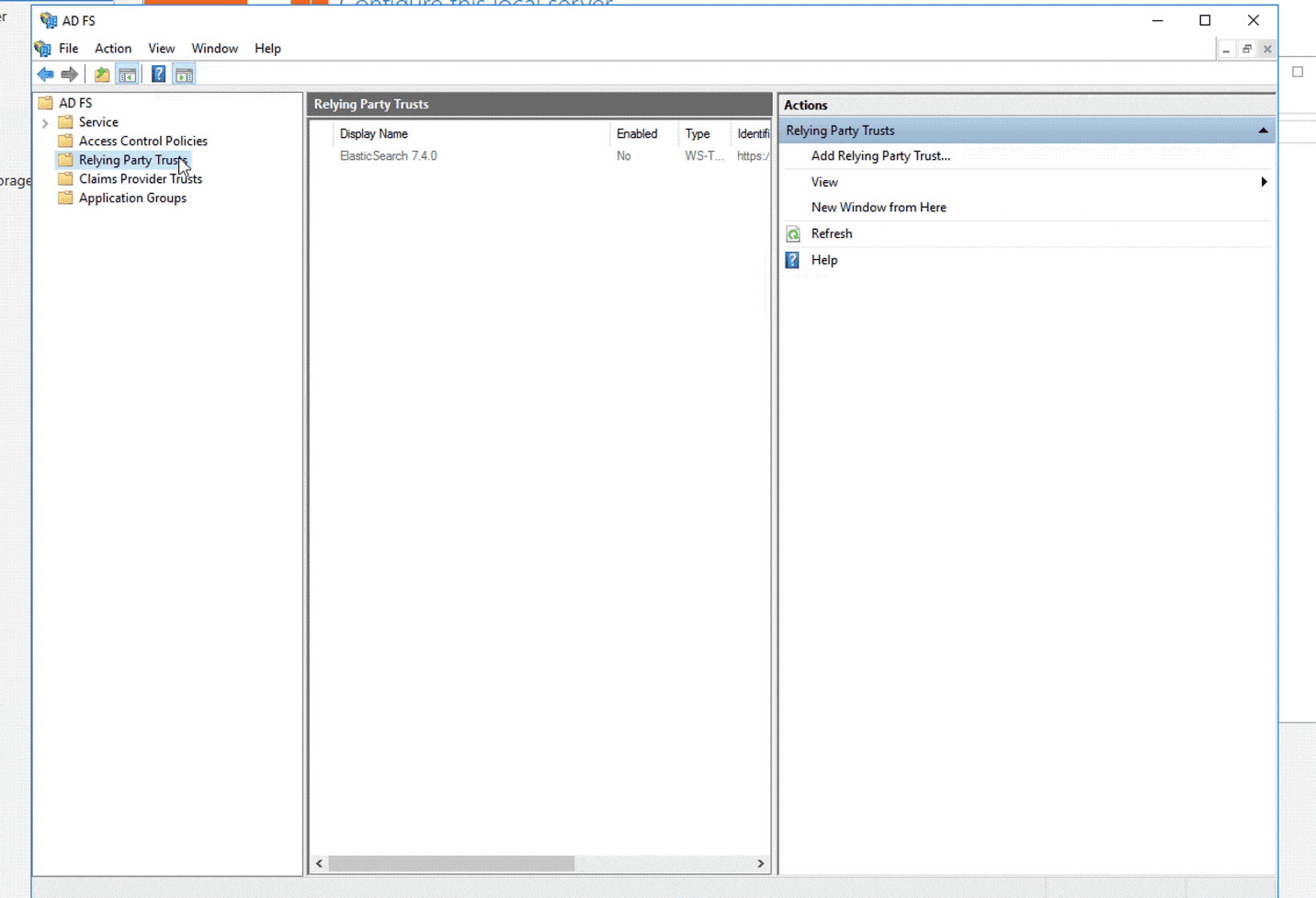The image size is (1316, 898).
Task: Click Add Relying Party Trust
Action: pos(879,155)
